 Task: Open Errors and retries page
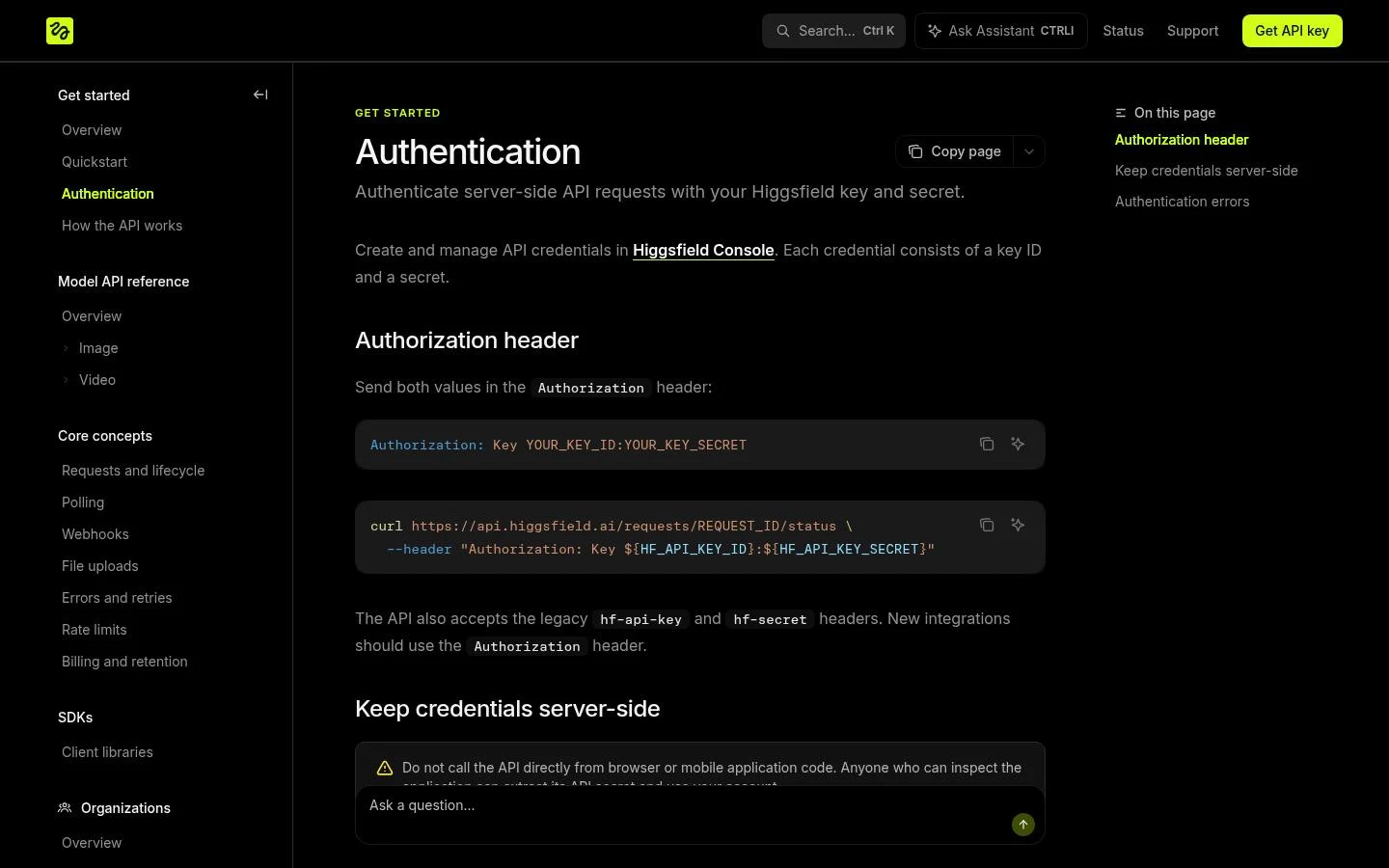point(117,598)
